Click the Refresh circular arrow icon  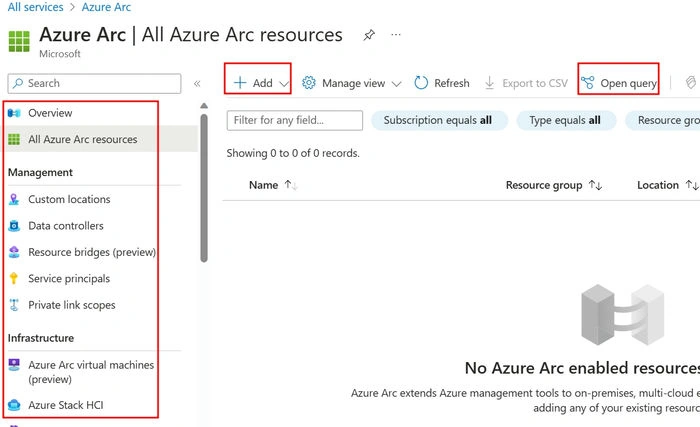(x=421, y=83)
